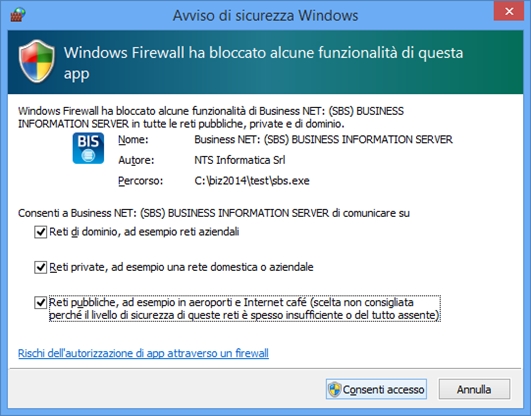Image resolution: width=531 pixels, height=416 pixels.
Task: Disable the Reti pubbliche checkbox
Action: (x=41, y=303)
